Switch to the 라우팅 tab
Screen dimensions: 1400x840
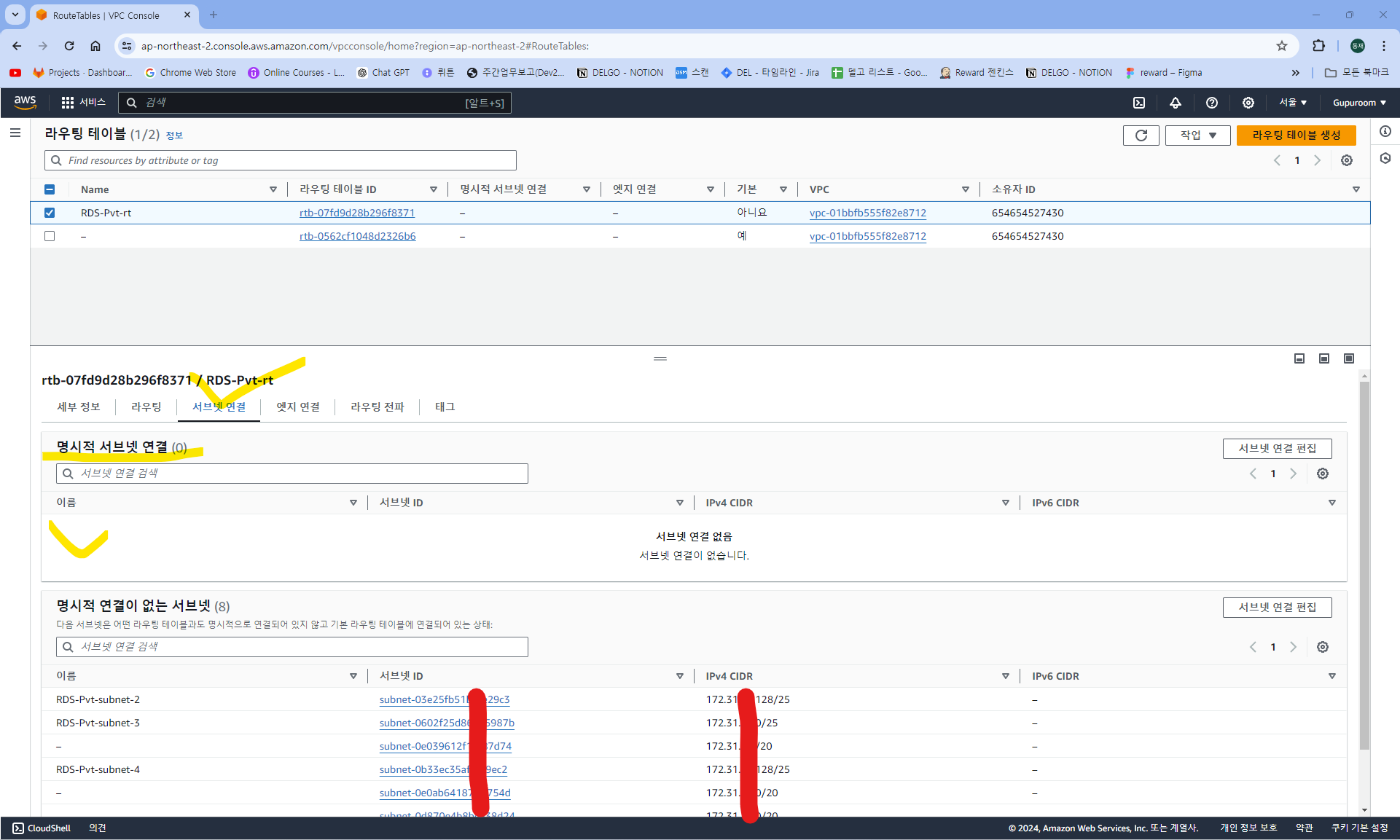click(146, 407)
